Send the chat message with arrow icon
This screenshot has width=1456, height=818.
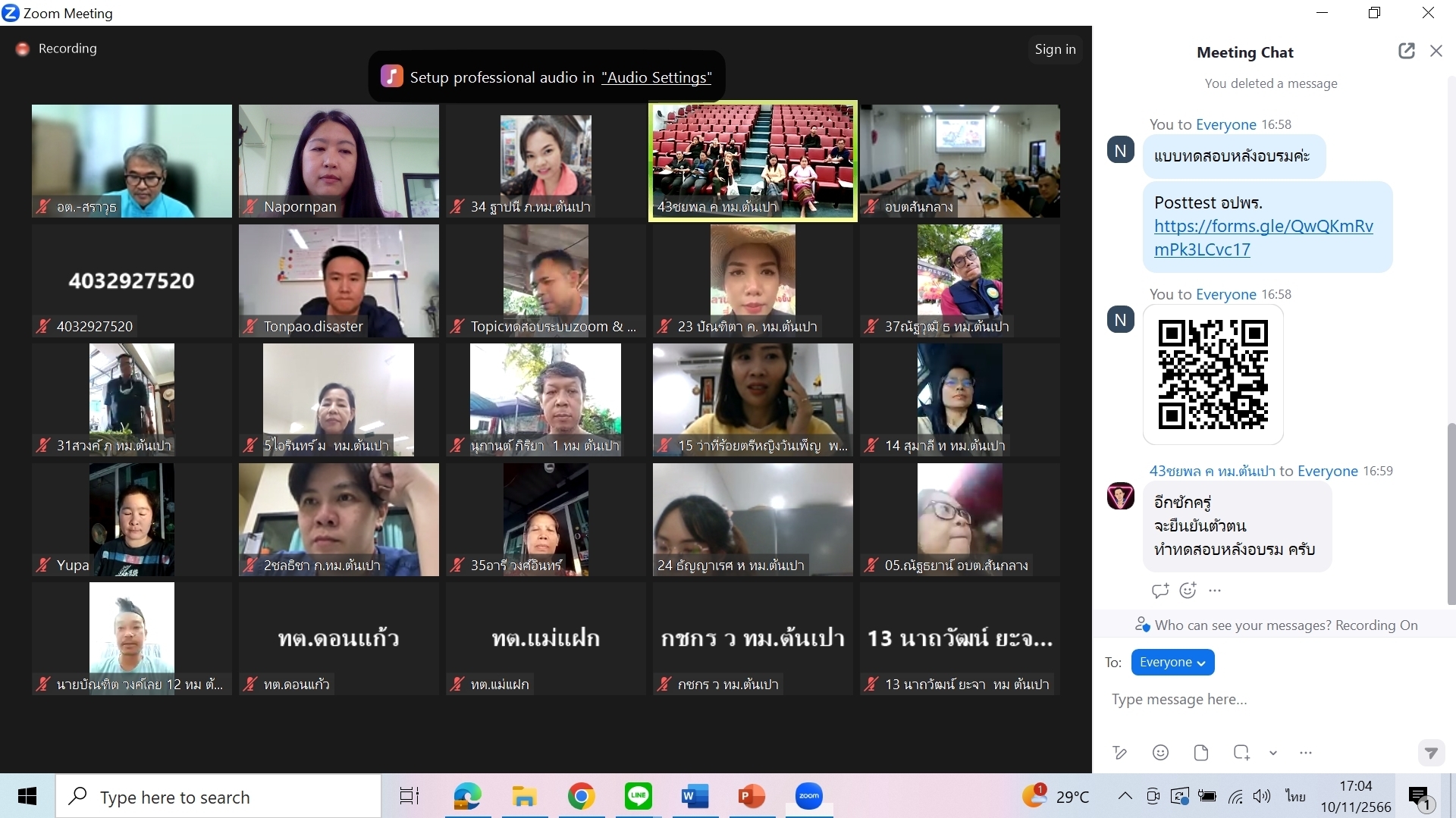pos(1430,753)
